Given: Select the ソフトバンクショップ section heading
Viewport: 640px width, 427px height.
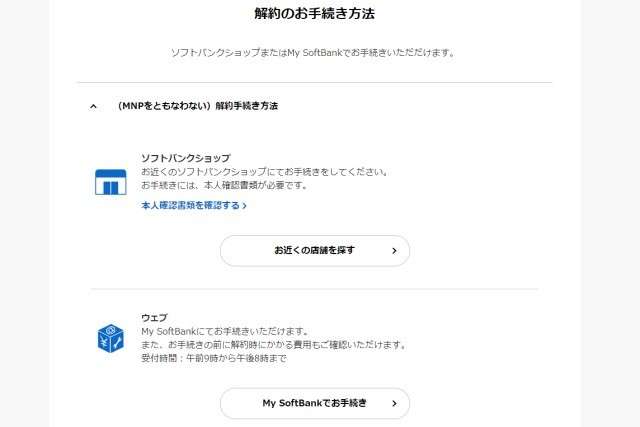Looking at the screenshot, I should [186, 158].
